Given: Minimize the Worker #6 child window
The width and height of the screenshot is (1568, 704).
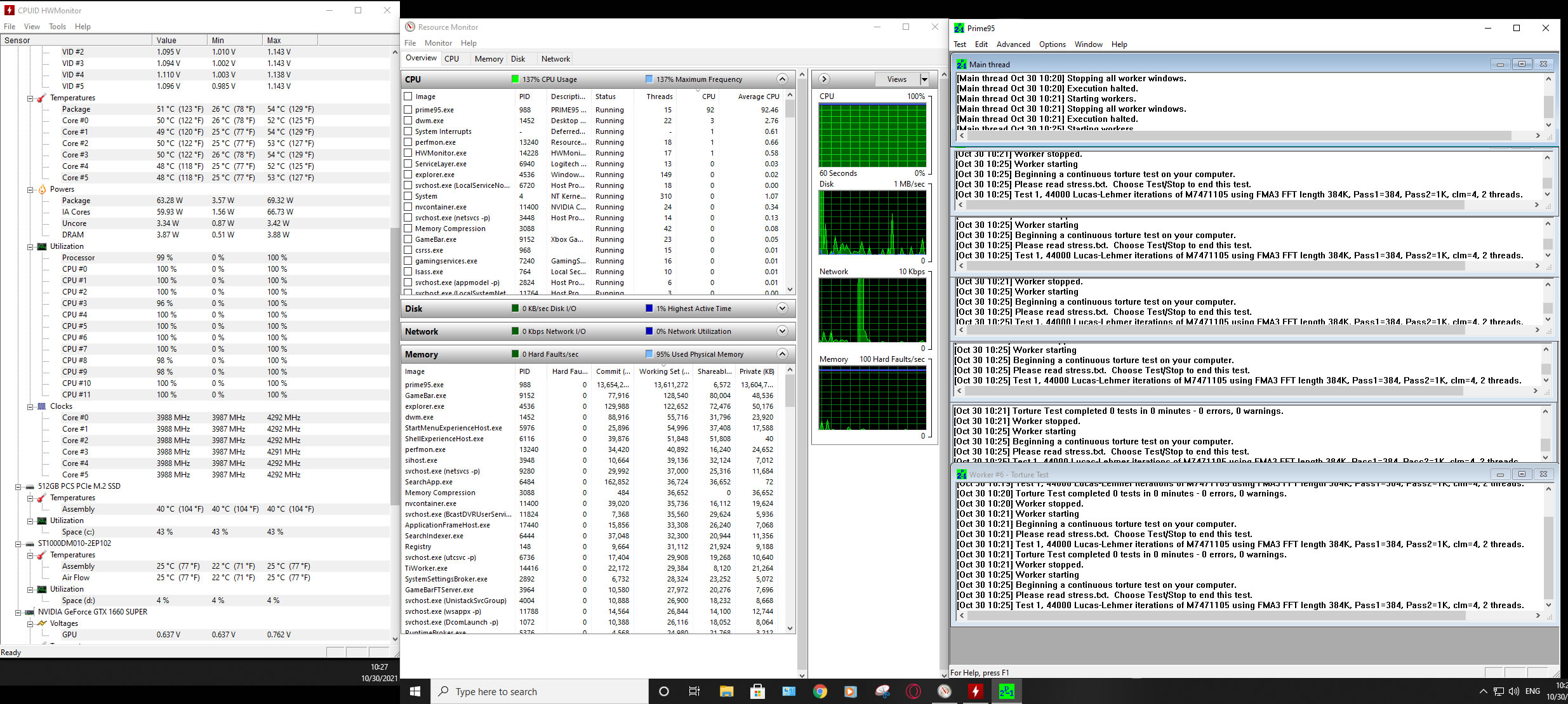Looking at the screenshot, I should point(1500,474).
